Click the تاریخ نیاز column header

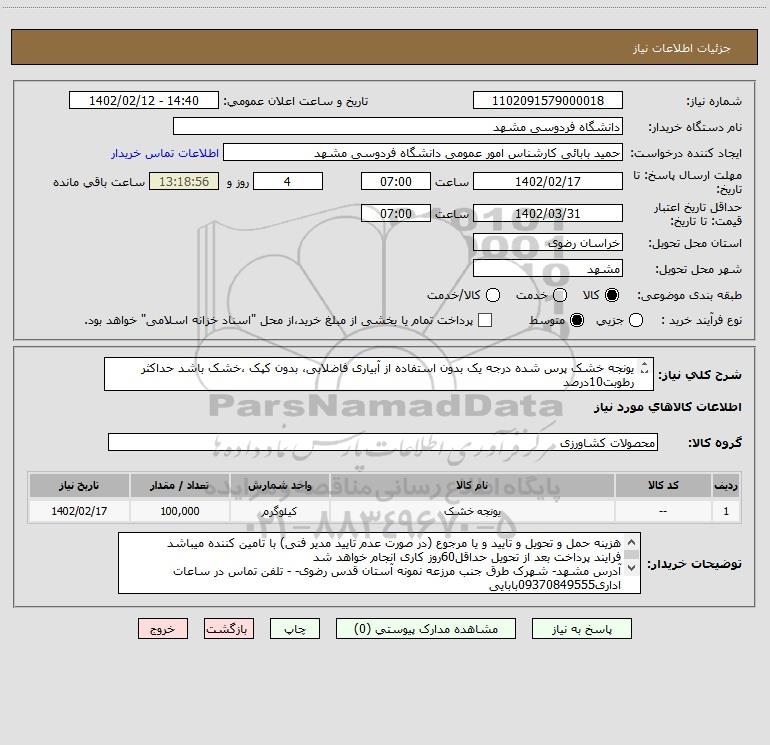pyautogui.click(x=79, y=485)
